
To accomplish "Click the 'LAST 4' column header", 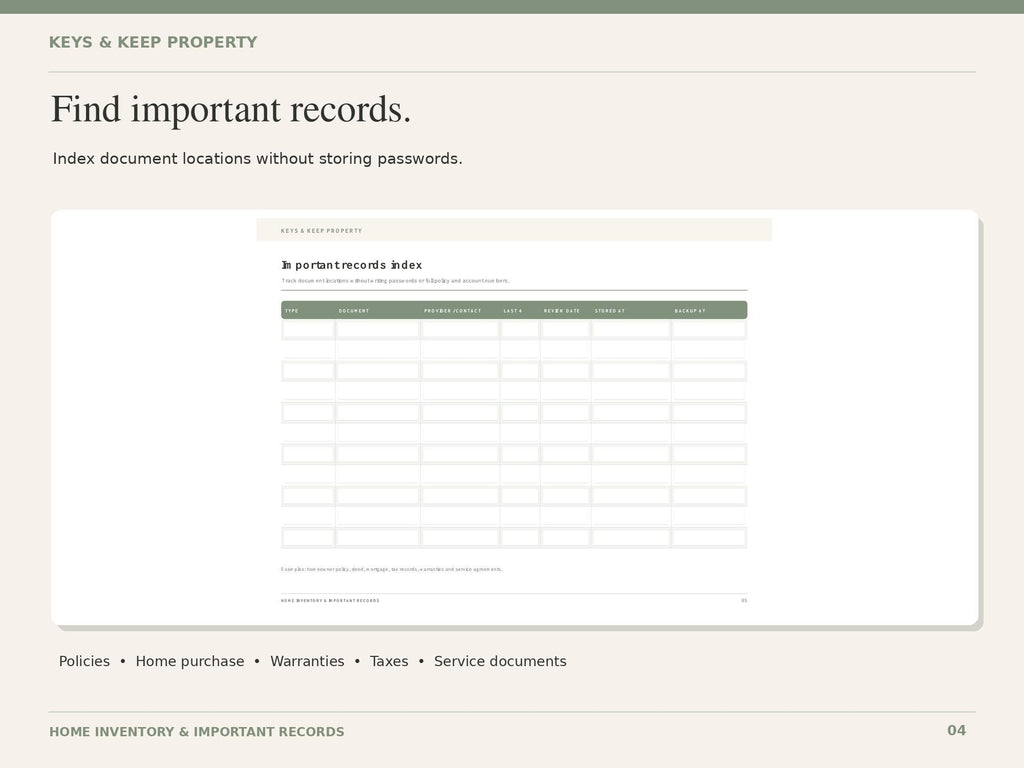I will click(x=513, y=311).
